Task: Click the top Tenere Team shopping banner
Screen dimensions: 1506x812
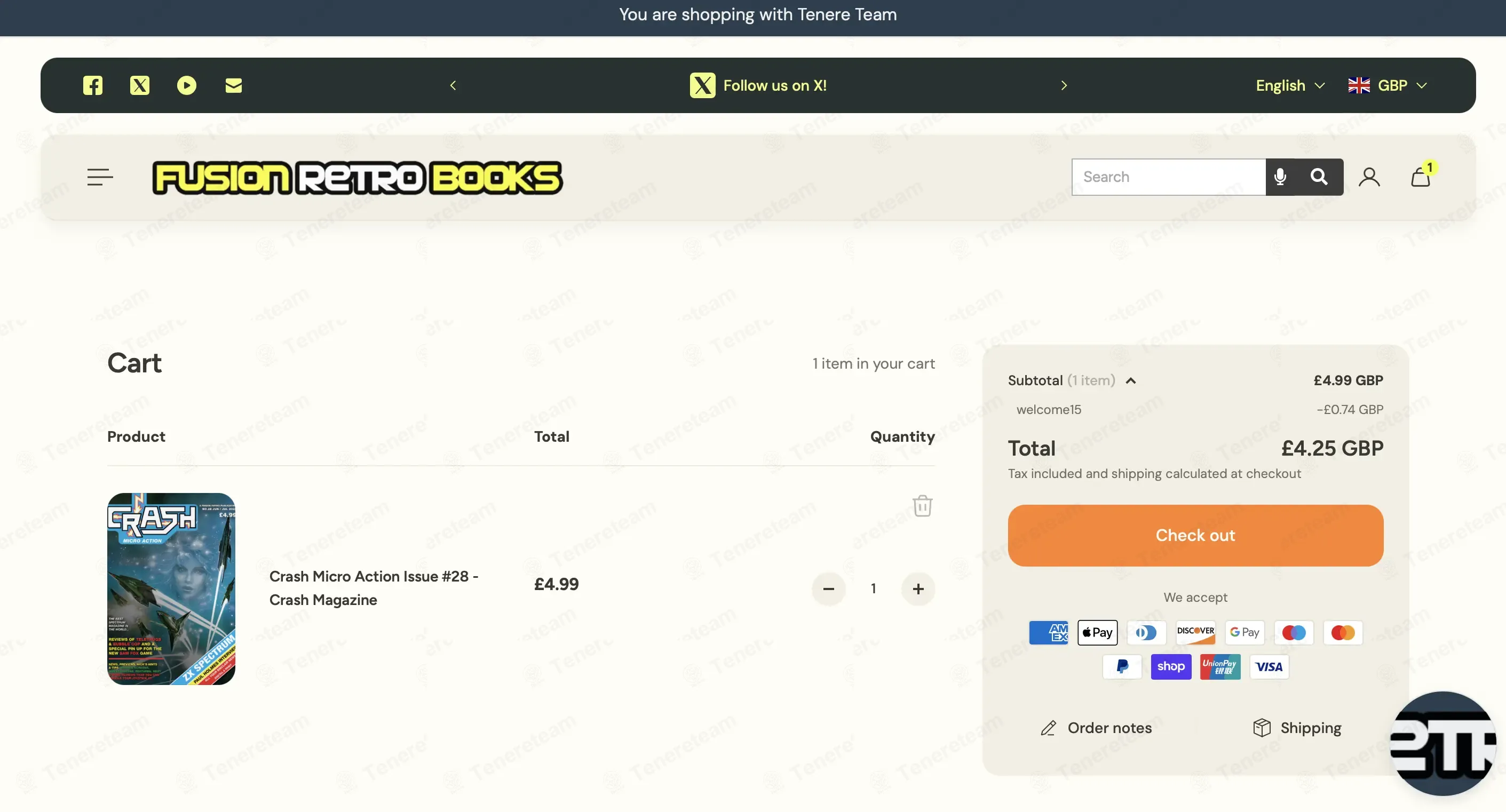Action: [x=758, y=14]
